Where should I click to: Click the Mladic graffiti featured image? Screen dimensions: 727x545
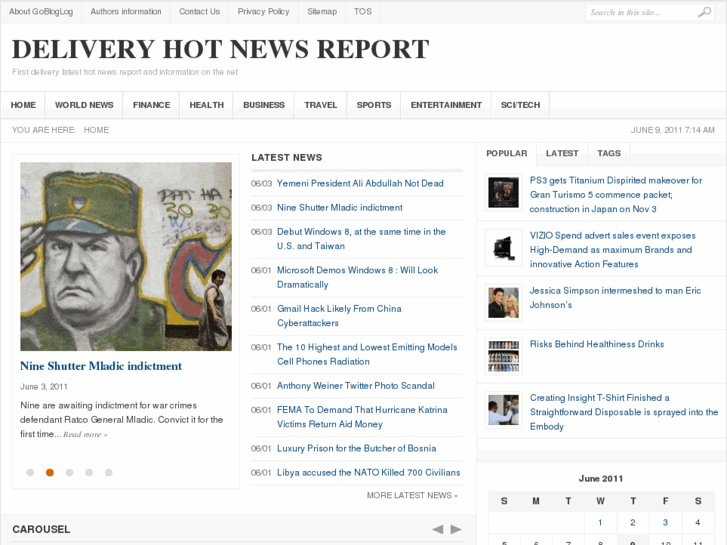click(x=126, y=256)
